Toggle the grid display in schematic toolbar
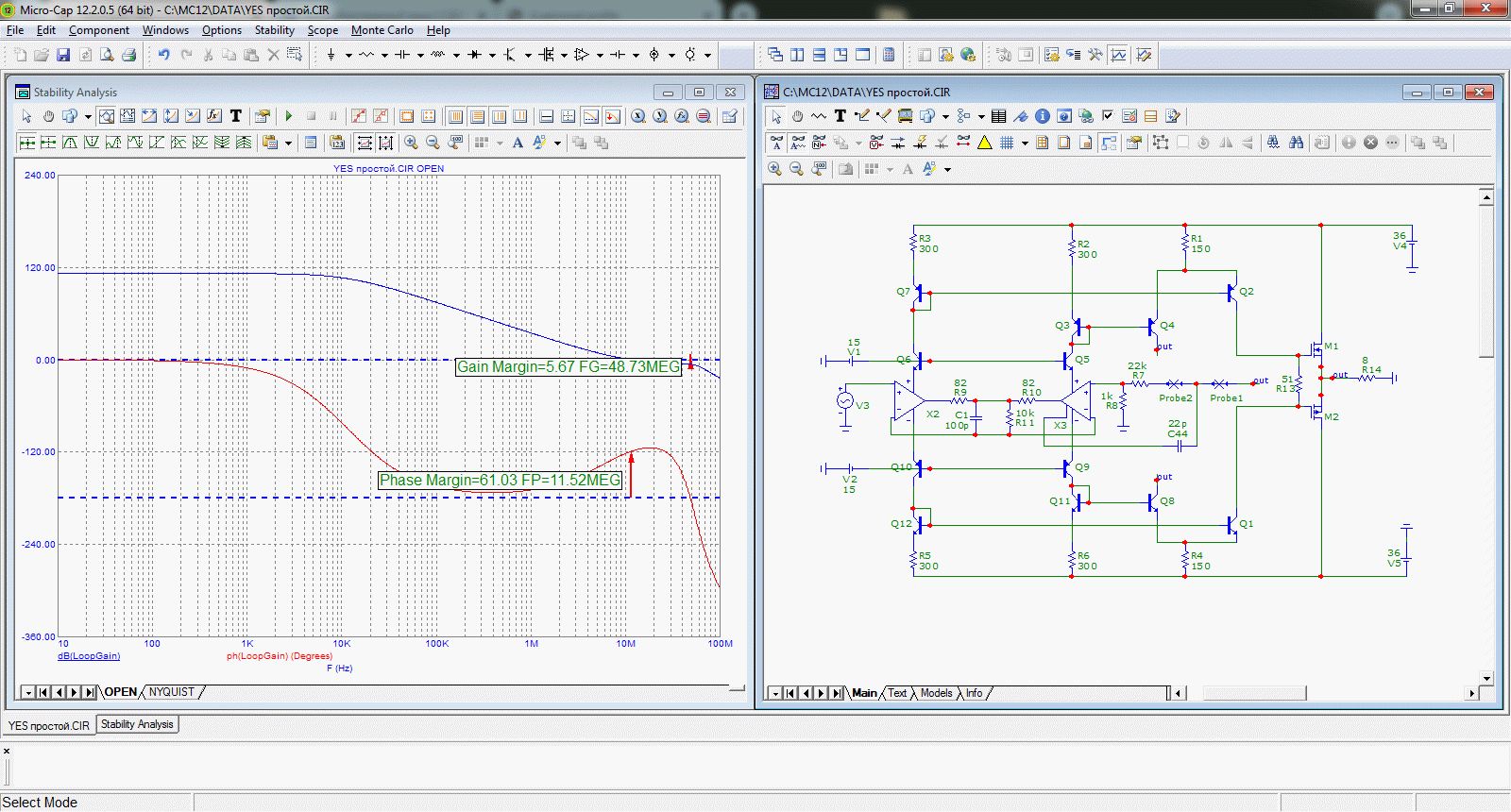Image resolution: width=1511 pixels, height=812 pixels. click(1007, 143)
